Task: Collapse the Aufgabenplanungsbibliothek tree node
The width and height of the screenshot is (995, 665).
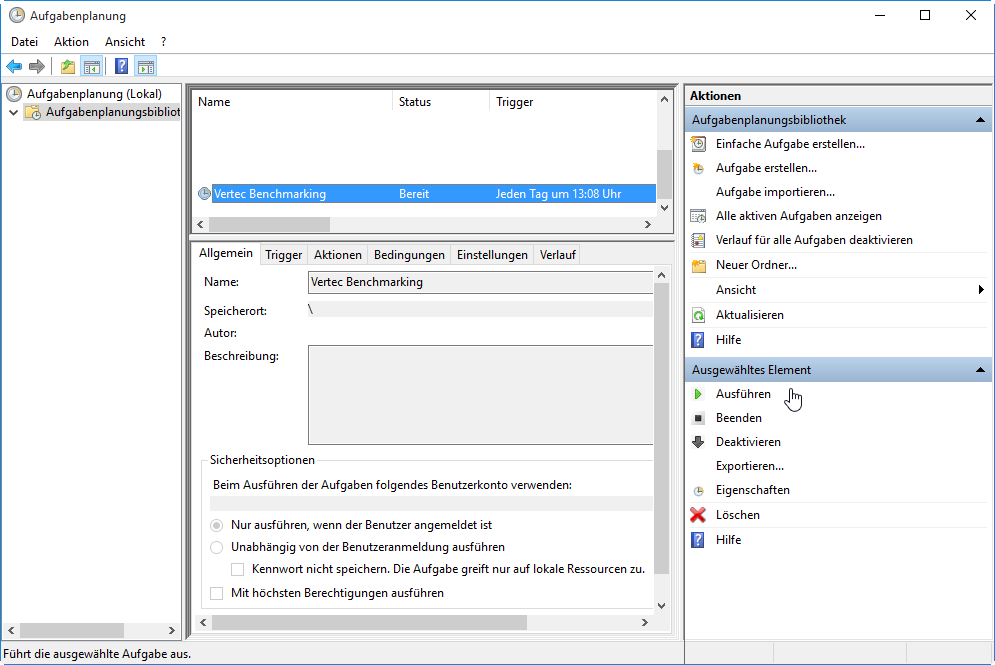Action: coord(13,113)
